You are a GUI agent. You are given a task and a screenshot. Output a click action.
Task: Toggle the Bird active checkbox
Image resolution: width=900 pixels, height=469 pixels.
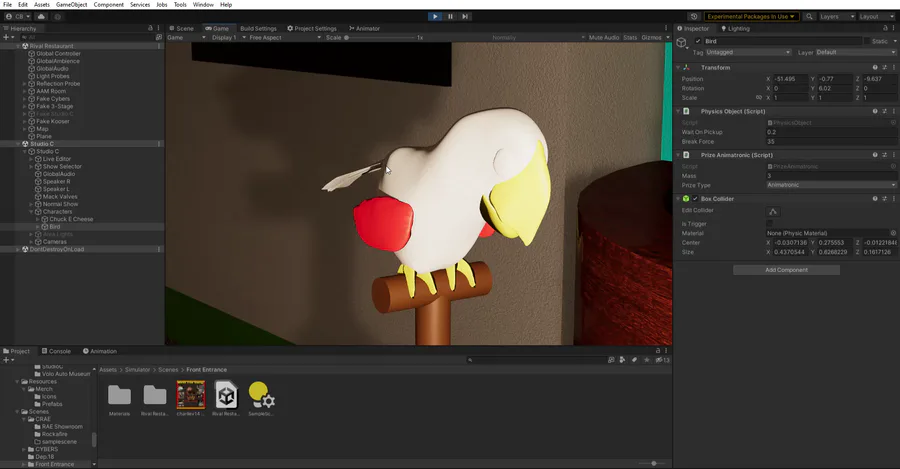698,41
